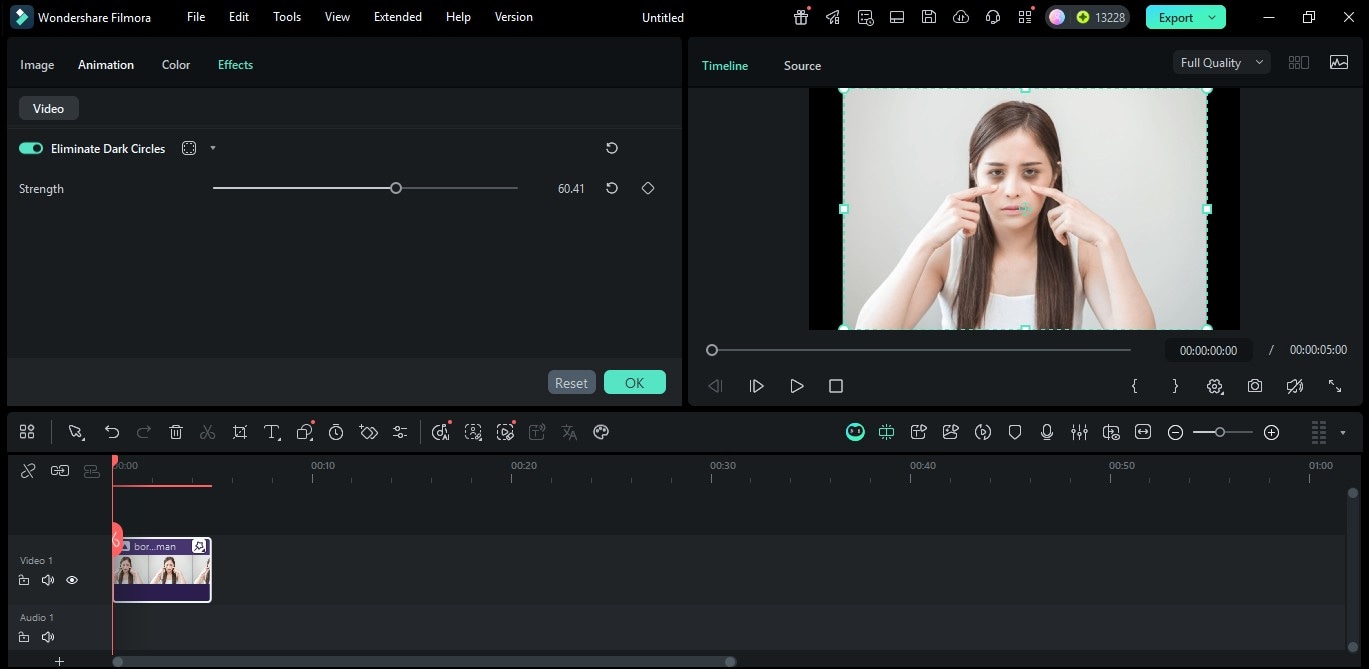
Task: Hide the Video 1 track visibility eye
Action: click(x=71, y=580)
